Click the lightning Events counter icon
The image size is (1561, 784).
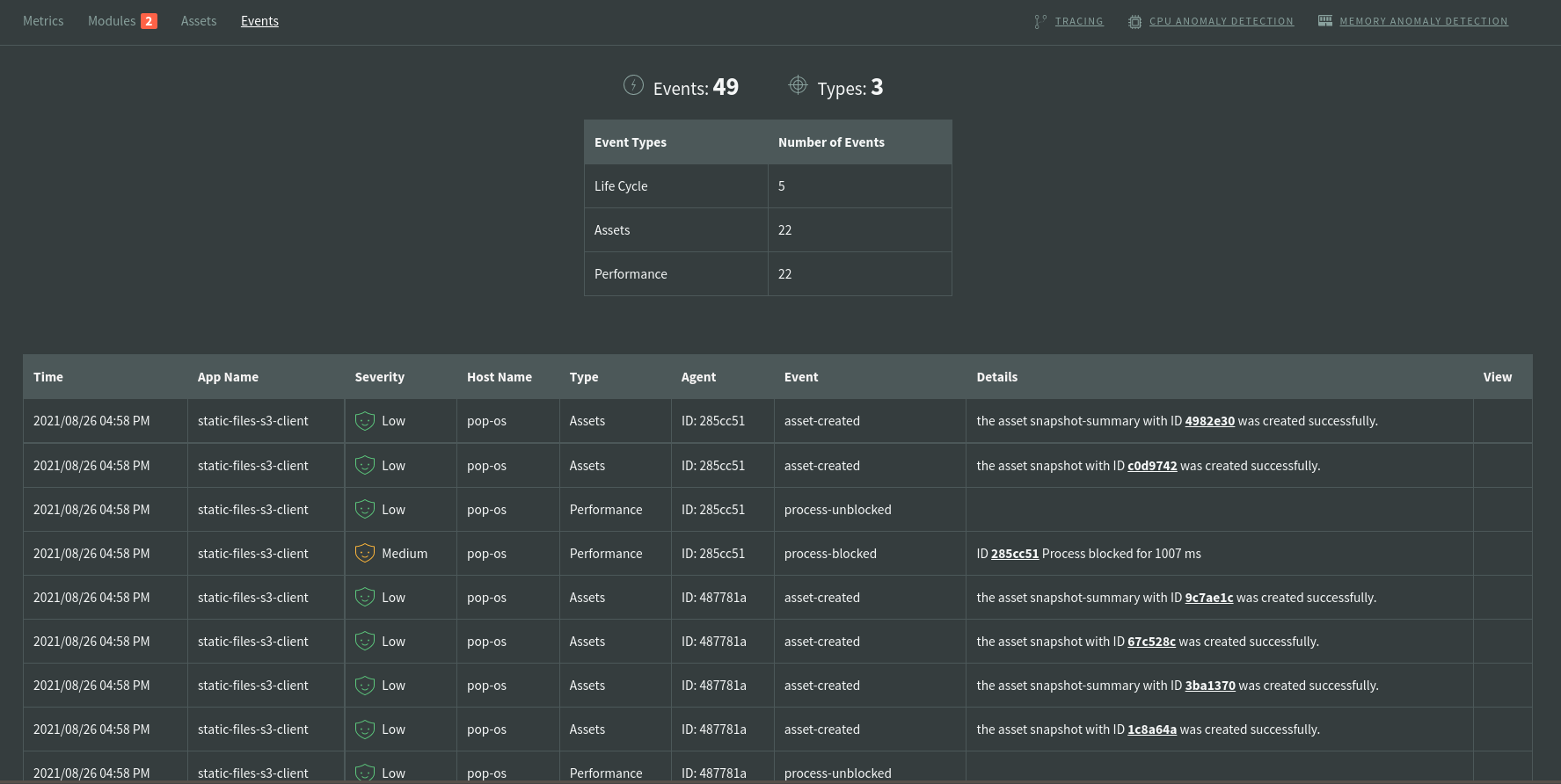tap(633, 85)
